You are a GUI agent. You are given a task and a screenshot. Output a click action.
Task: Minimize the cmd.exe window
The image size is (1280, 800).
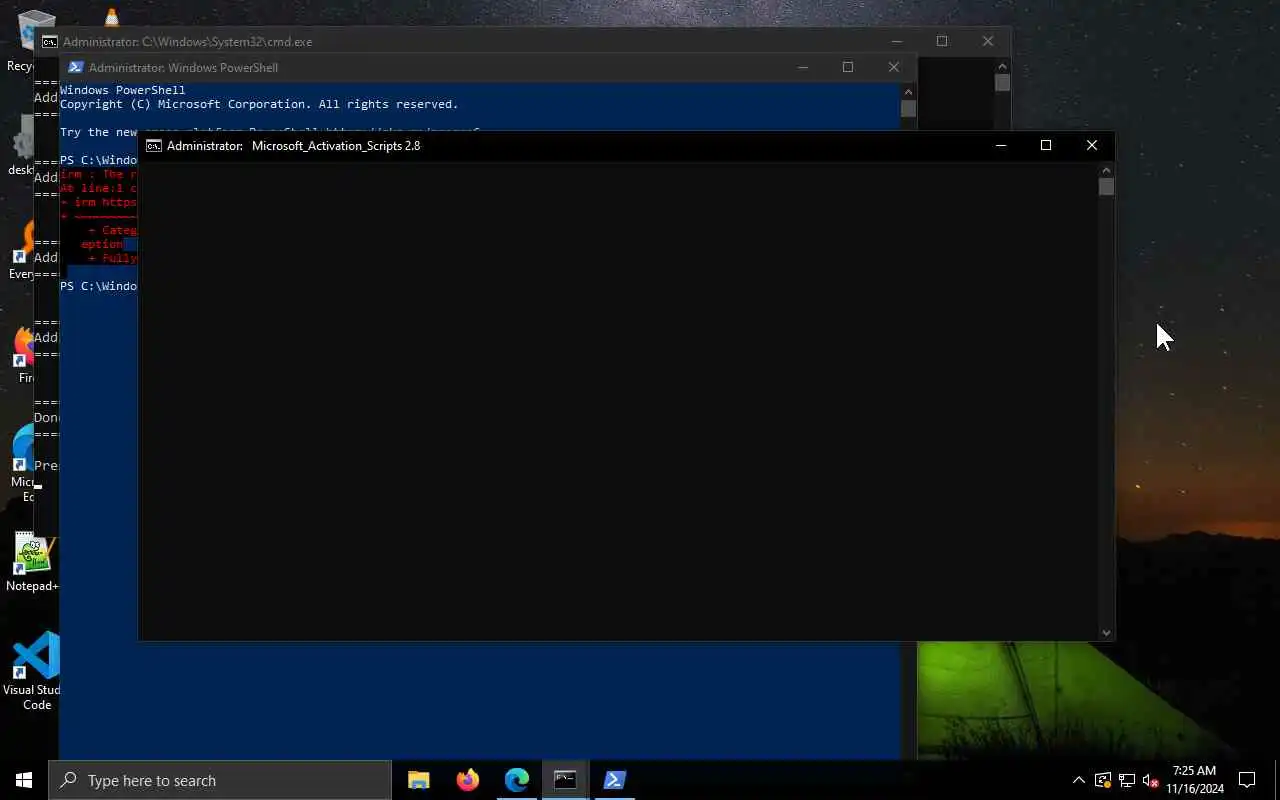pos(896,42)
